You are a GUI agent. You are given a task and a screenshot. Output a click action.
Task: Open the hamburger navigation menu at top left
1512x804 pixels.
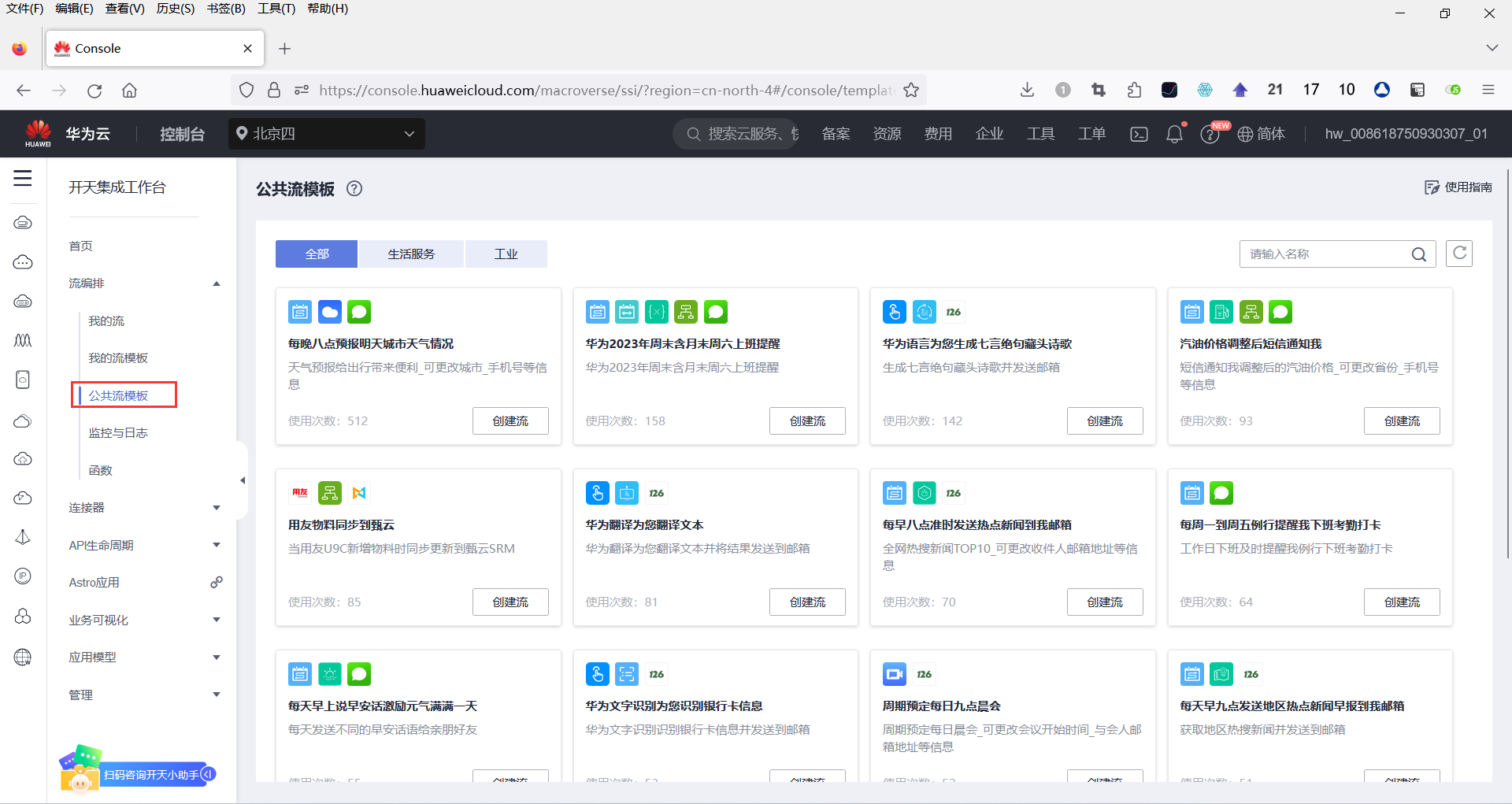22,179
